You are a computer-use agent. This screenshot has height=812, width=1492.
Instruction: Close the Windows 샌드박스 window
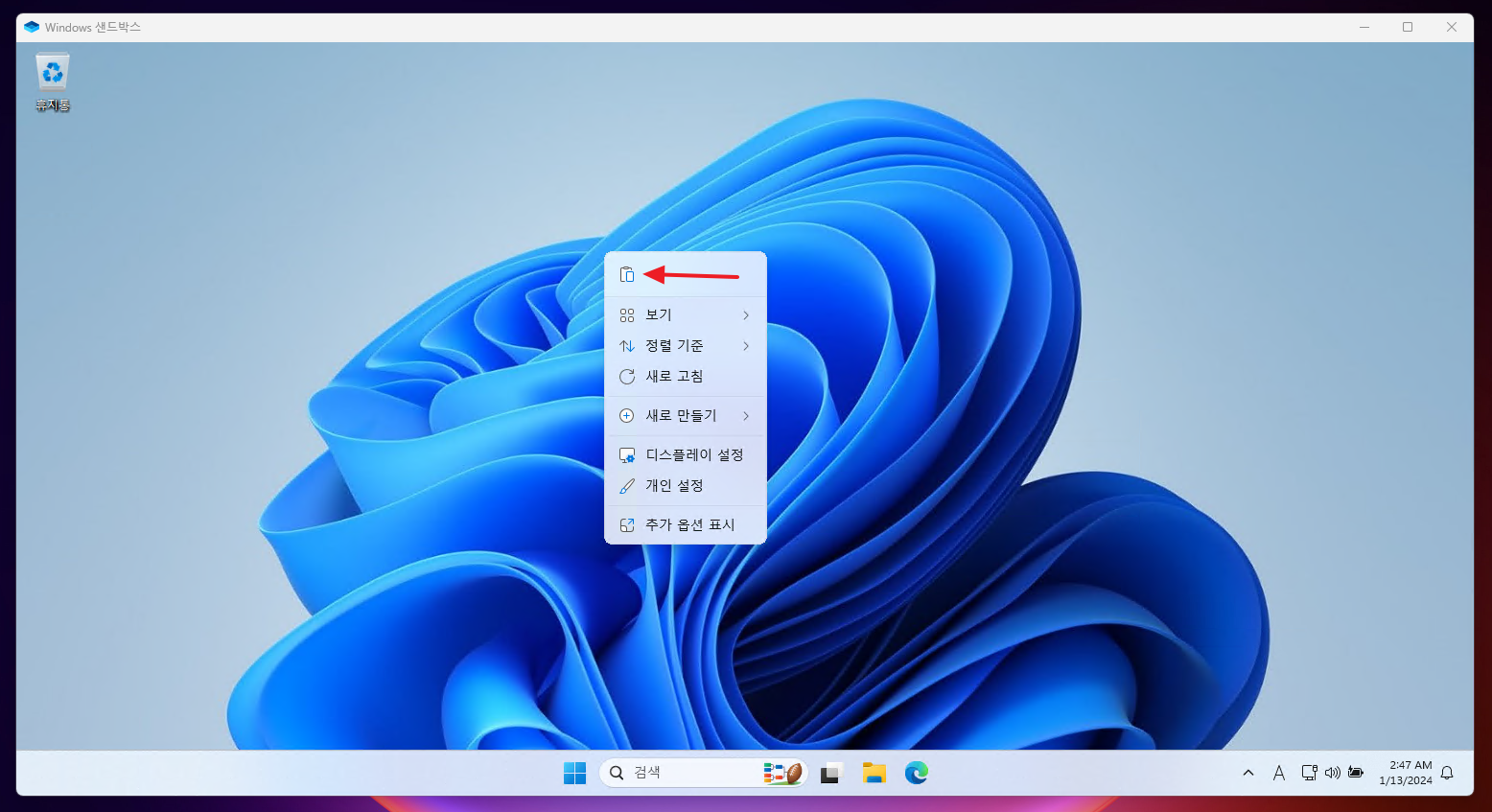click(1452, 27)
